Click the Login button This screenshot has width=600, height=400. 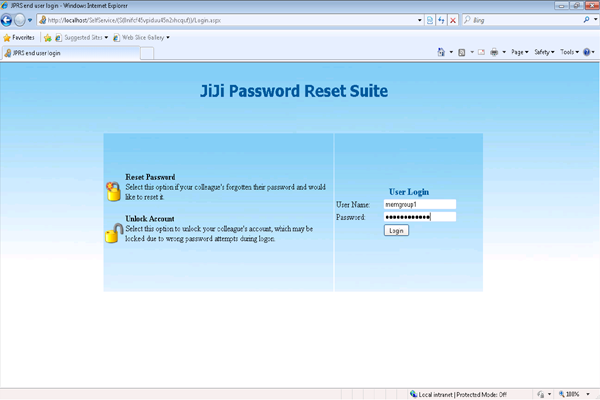point(396,230)
